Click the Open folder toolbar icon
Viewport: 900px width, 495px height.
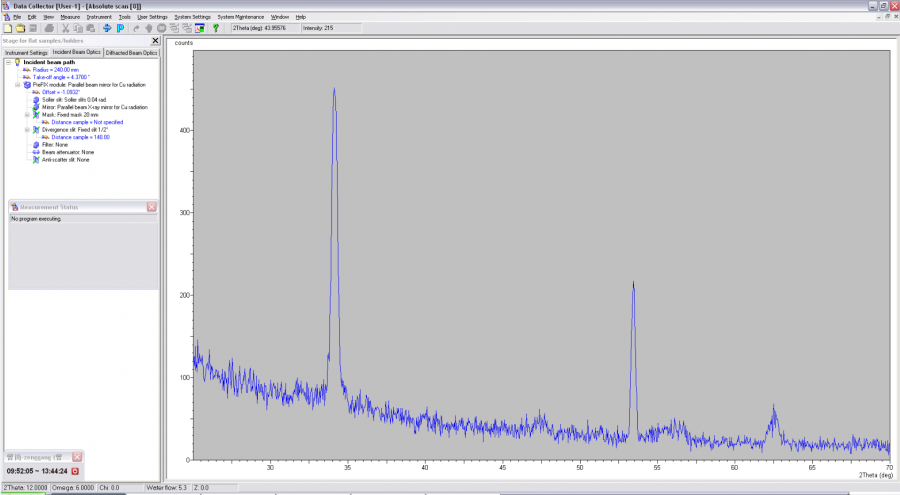(x=21, y=28)
